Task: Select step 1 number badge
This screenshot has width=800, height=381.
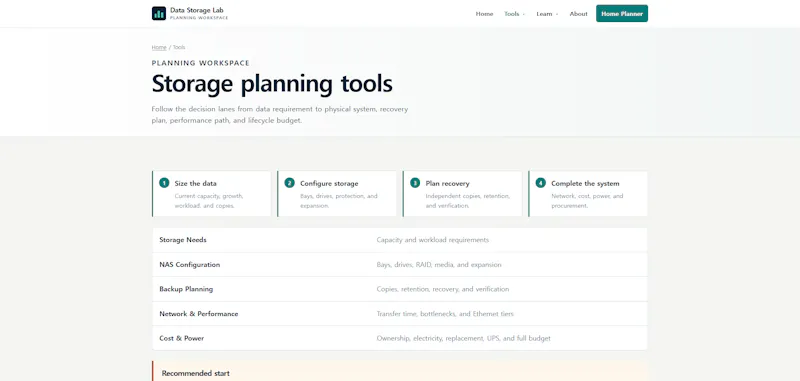Action: coord(164,183)
